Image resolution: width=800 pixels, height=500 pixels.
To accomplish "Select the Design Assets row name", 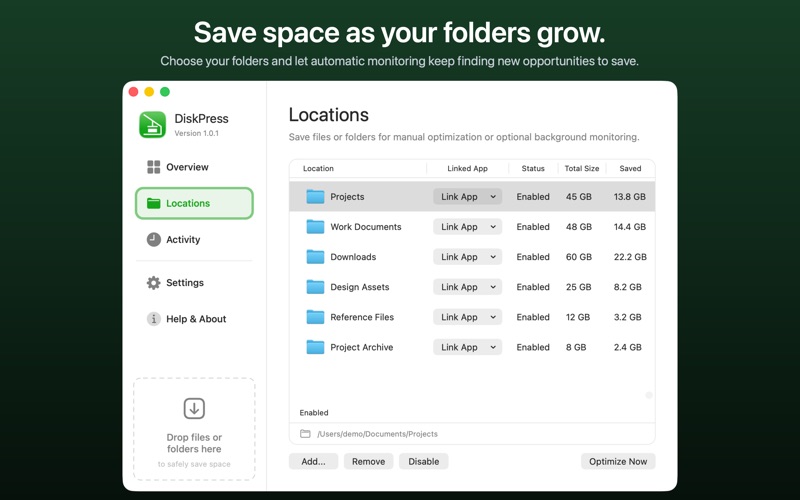I will click(360, 287).
